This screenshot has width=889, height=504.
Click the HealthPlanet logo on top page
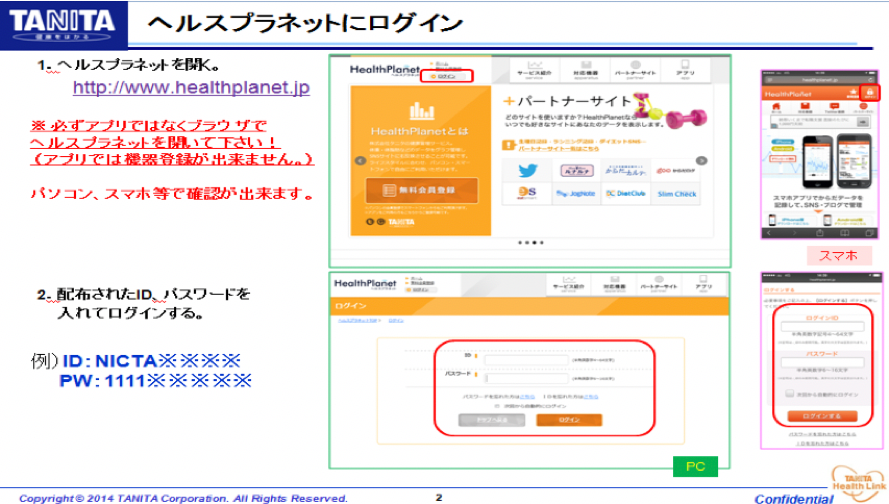point(385,71)
